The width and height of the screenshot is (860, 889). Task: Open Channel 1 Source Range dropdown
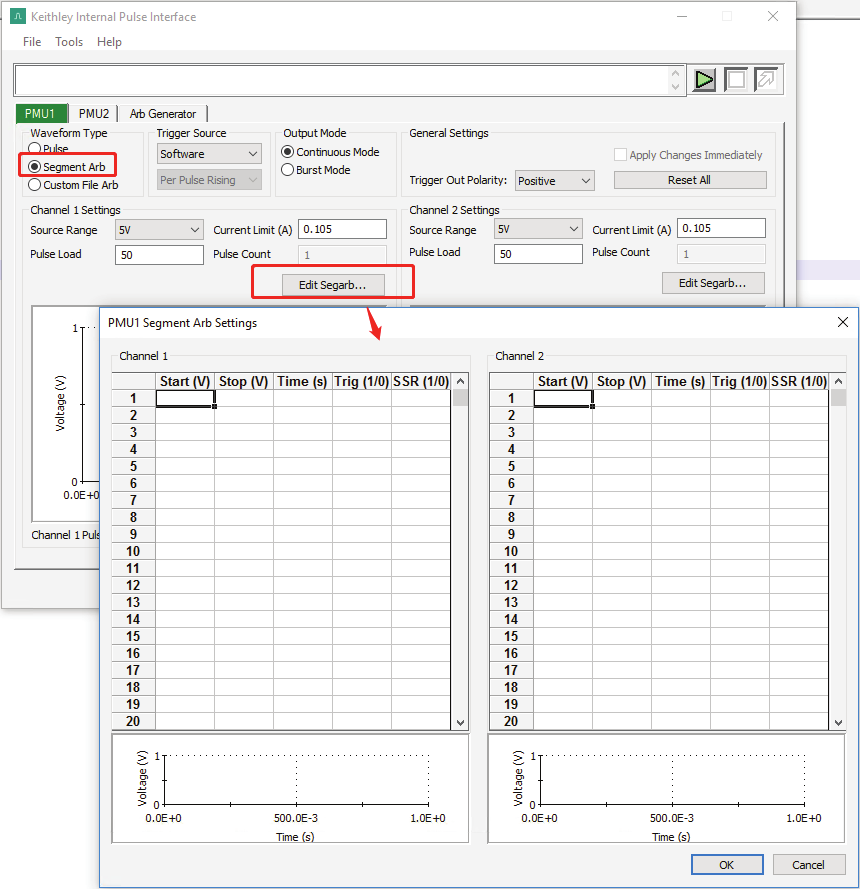pyautogui.click(x=159, y=230)
